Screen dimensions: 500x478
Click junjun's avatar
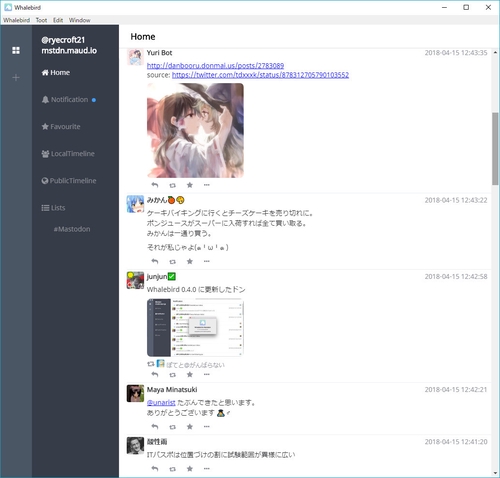click(135, 280)
